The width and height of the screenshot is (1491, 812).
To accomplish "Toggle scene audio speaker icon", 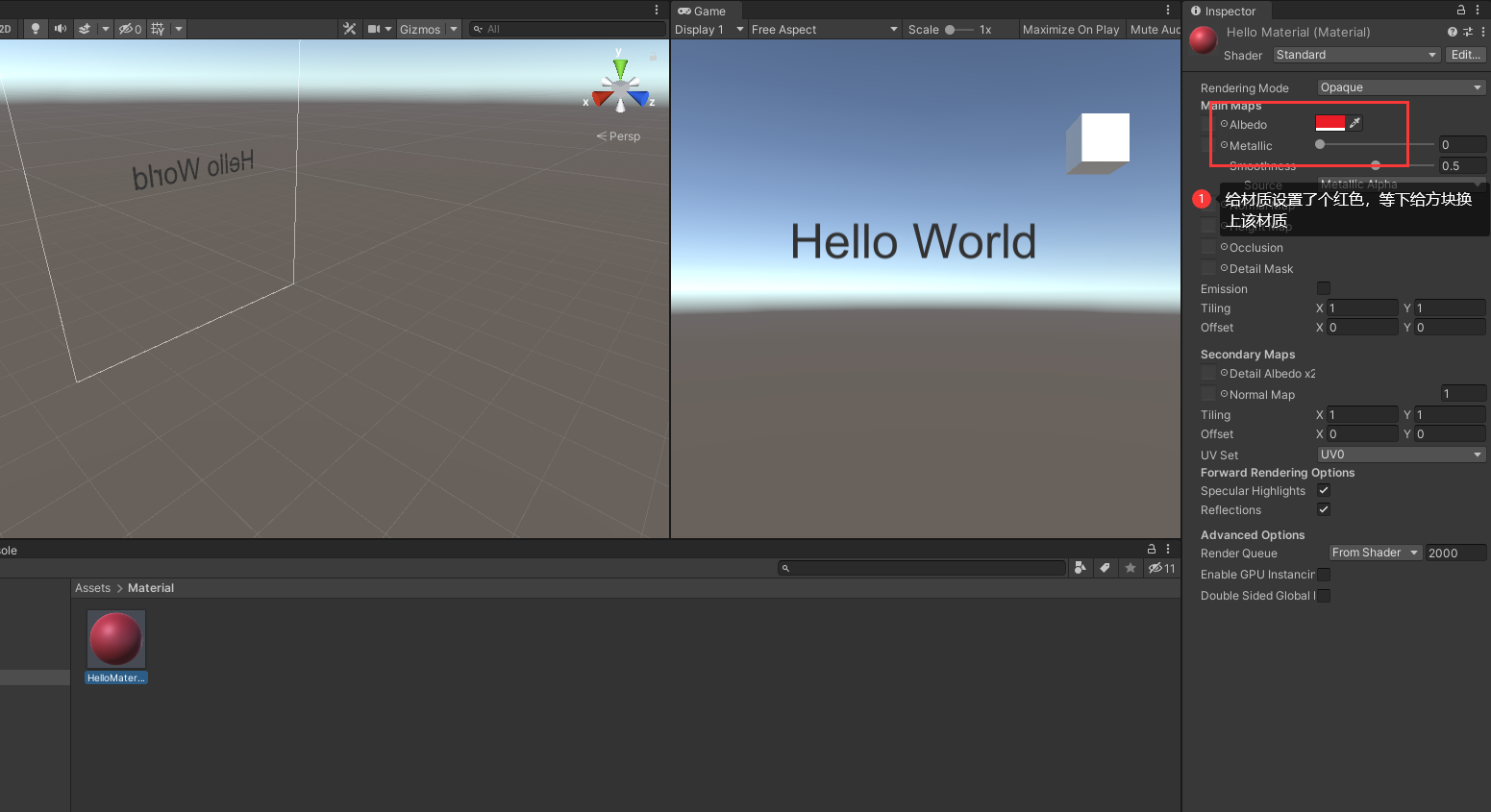I will click(x=61, y=29).
